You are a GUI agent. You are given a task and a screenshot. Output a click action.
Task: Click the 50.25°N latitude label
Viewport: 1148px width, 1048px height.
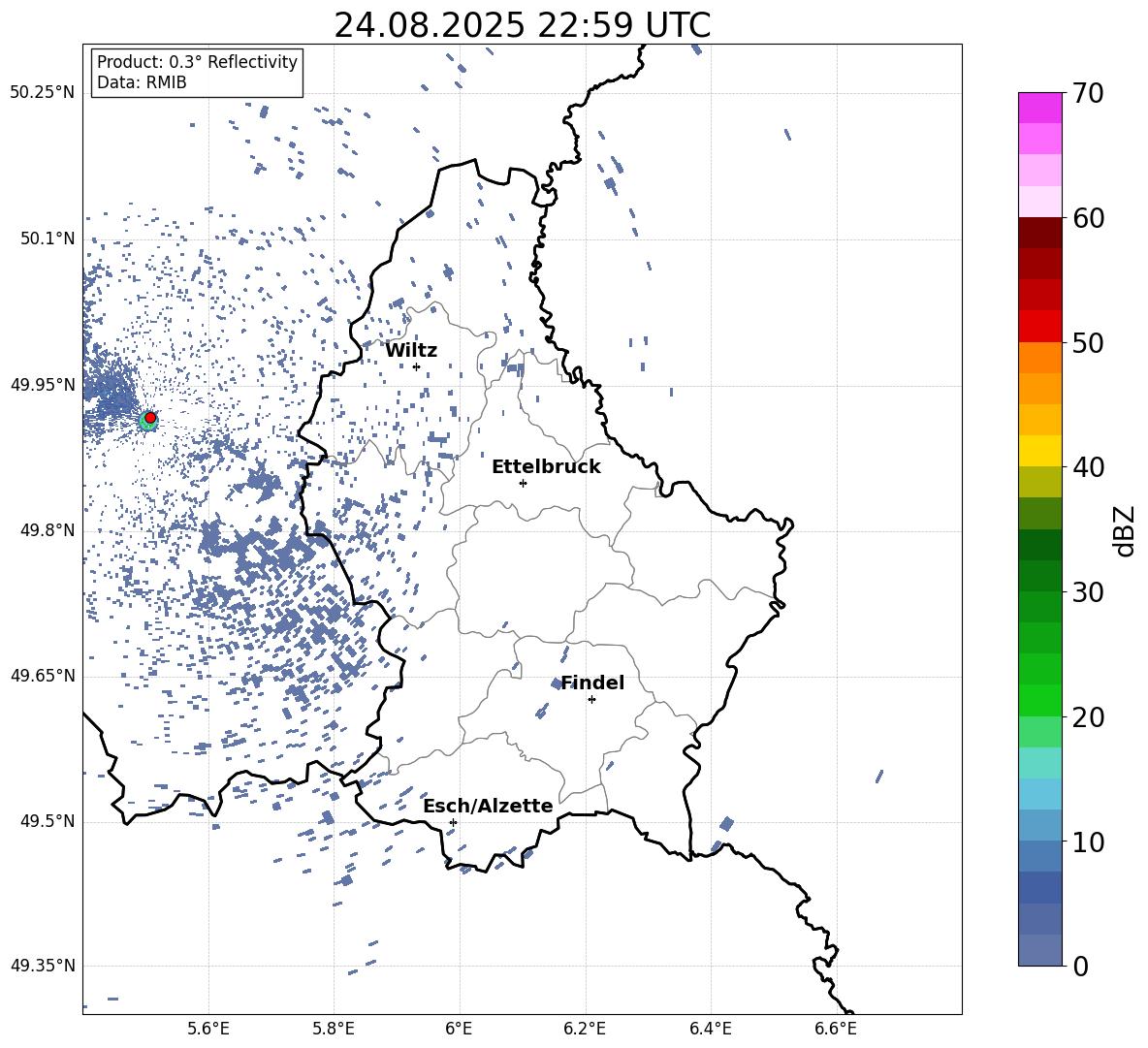pyautogui.click(x=43, y=93)
